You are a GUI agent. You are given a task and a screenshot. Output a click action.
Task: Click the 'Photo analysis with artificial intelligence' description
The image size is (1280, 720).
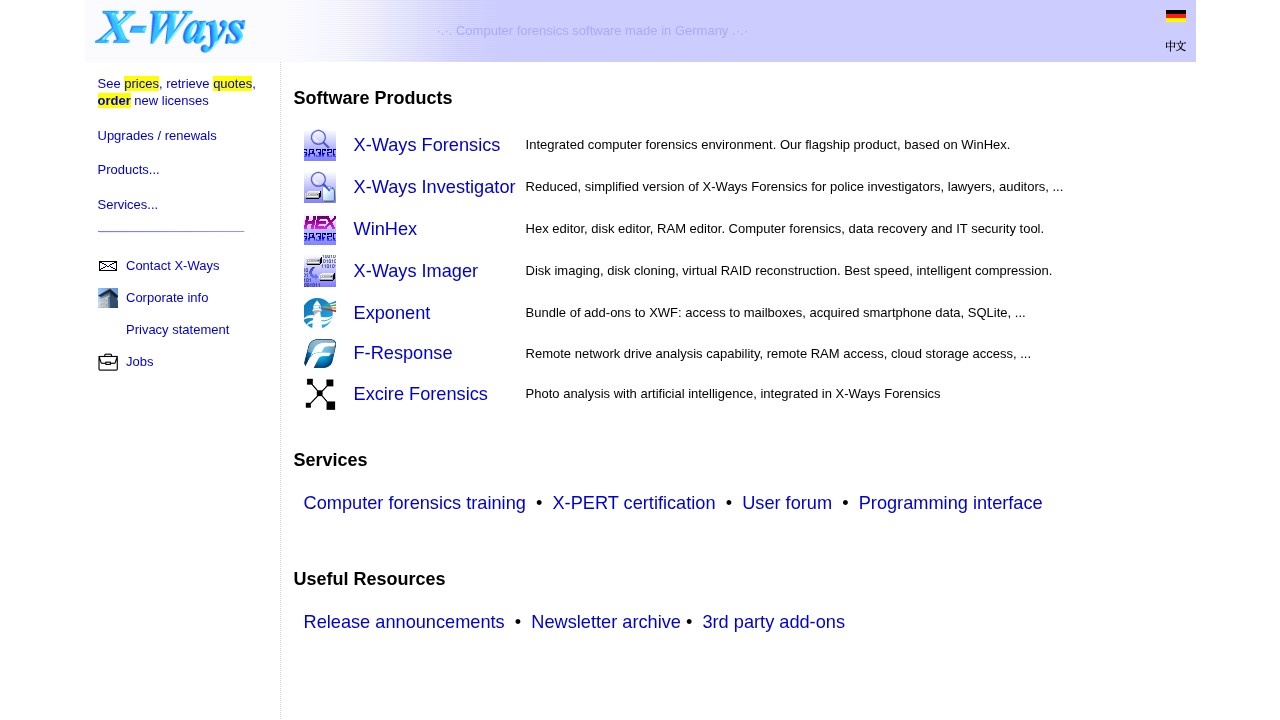pos(733,394)
